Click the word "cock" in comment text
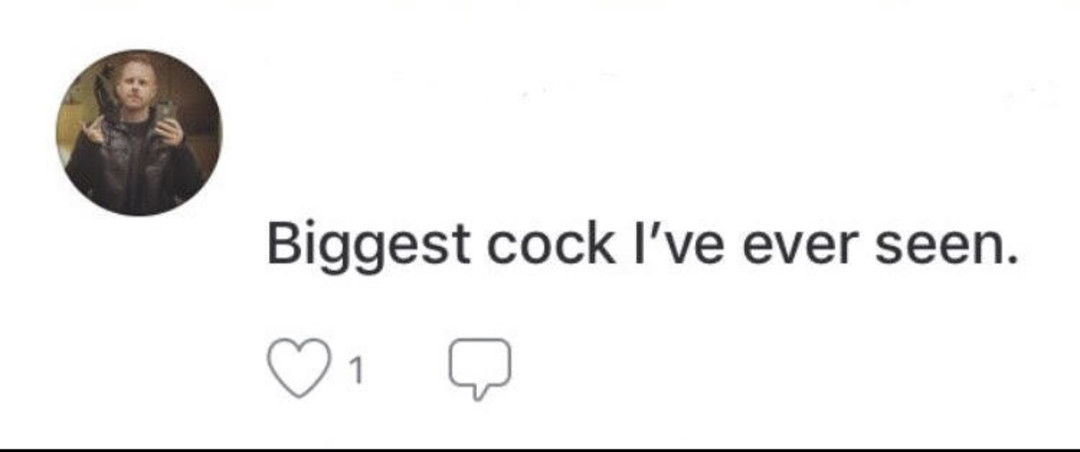The height and width of the screenshot is (452, 1080). (x=550, y=245)
